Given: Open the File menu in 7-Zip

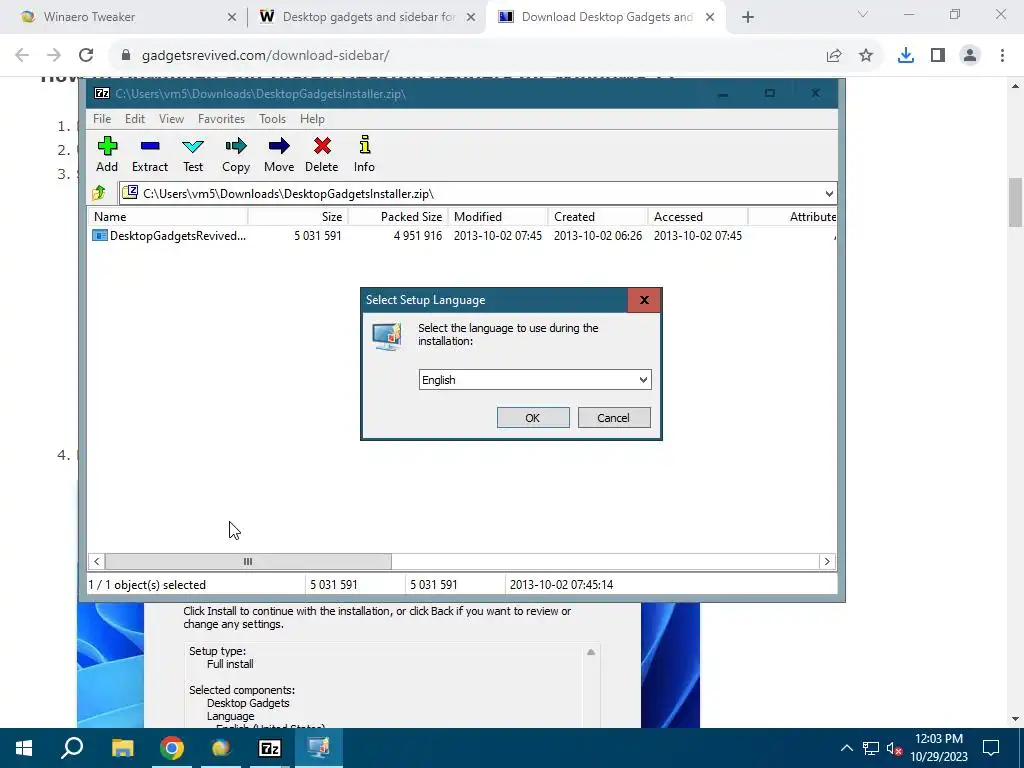Looking at the screenshot, I should (x=102, y=119).
